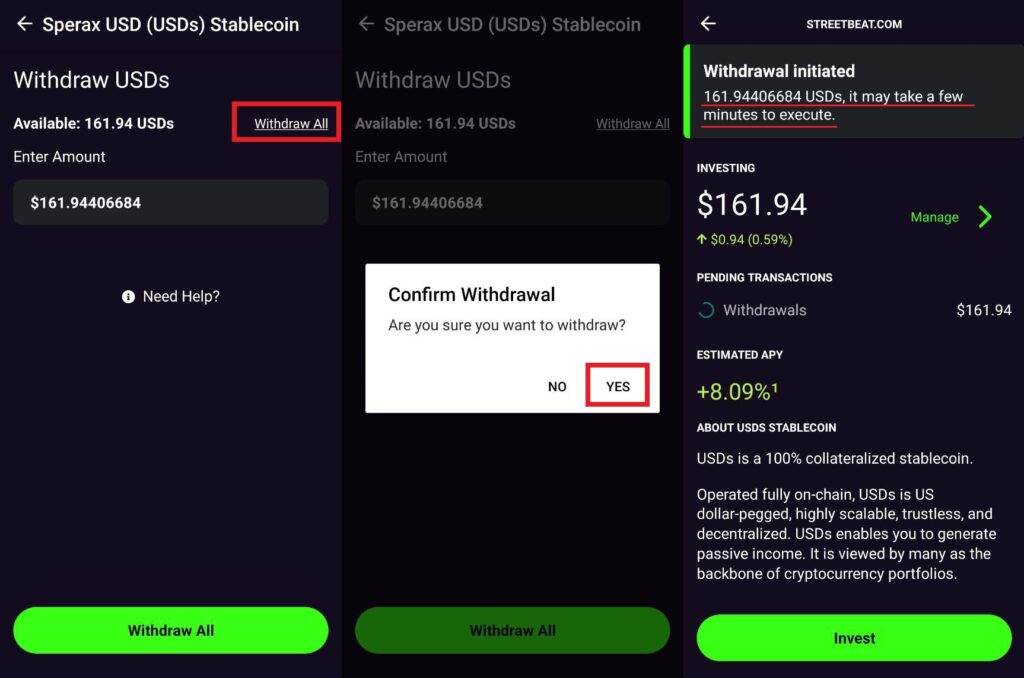
Task: Tap the Withdrawal initiated notification banner
Action: [x=854, y=93]
